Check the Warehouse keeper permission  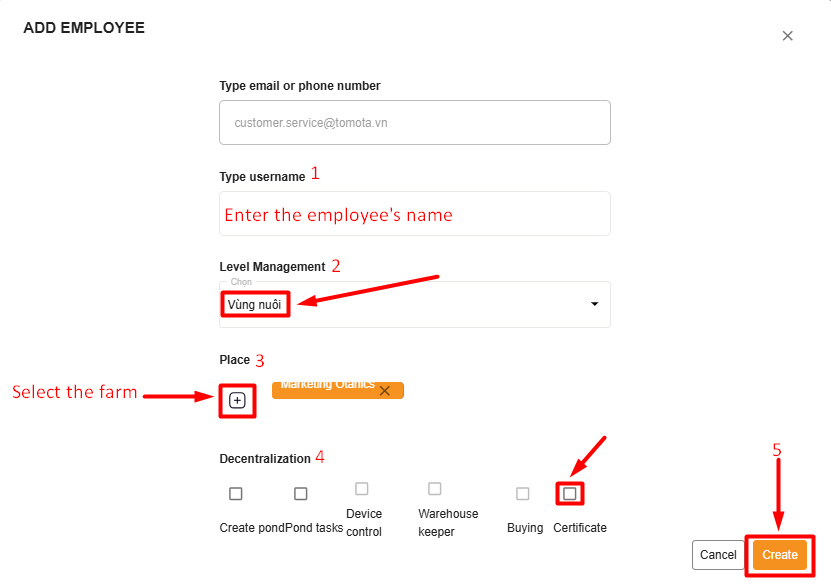(435, 489)
